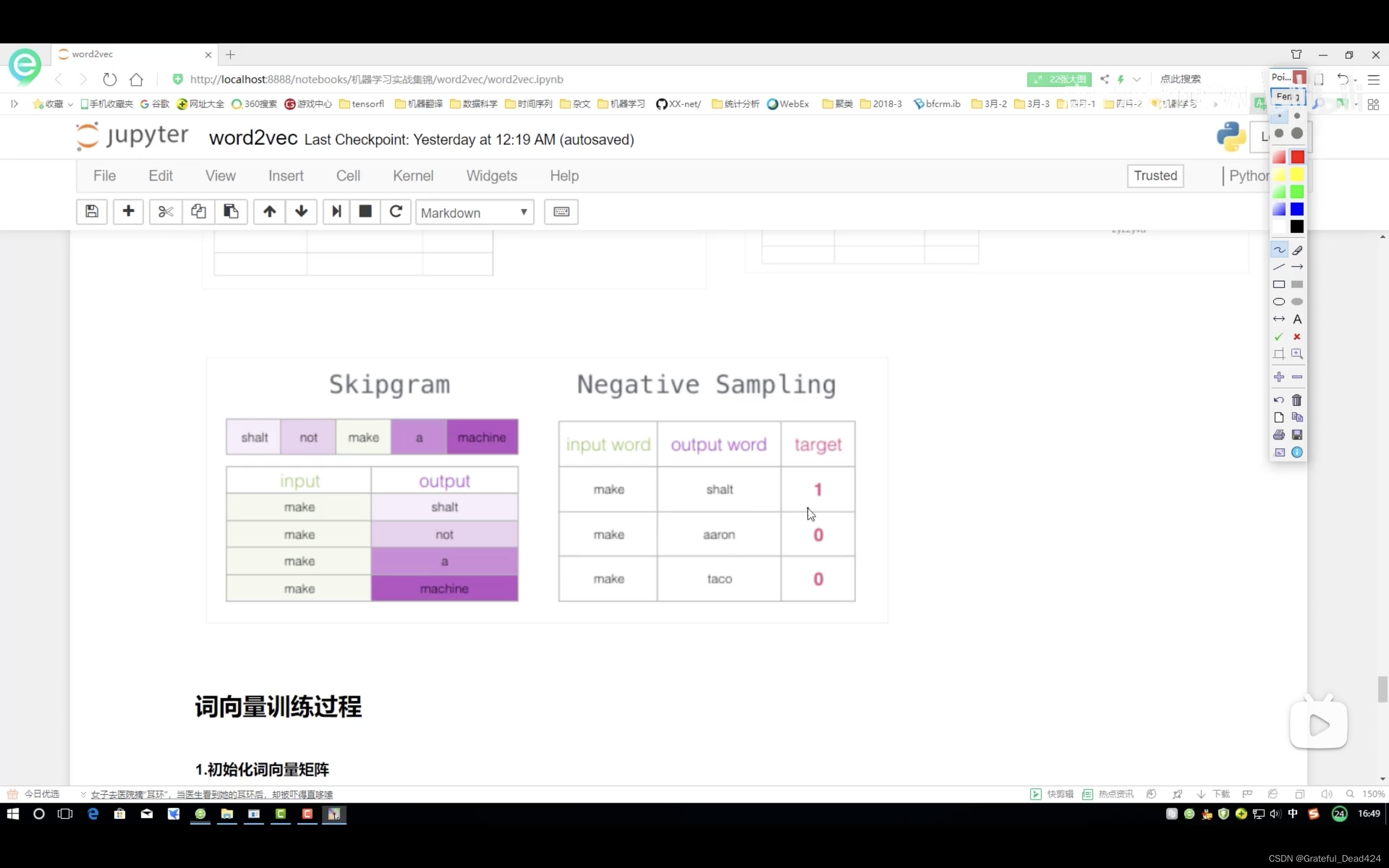Toggle the filled rectangle drawing mode
This screenshot has width=1389, height=868.
pyautogui.click(x=1296, y=285)
